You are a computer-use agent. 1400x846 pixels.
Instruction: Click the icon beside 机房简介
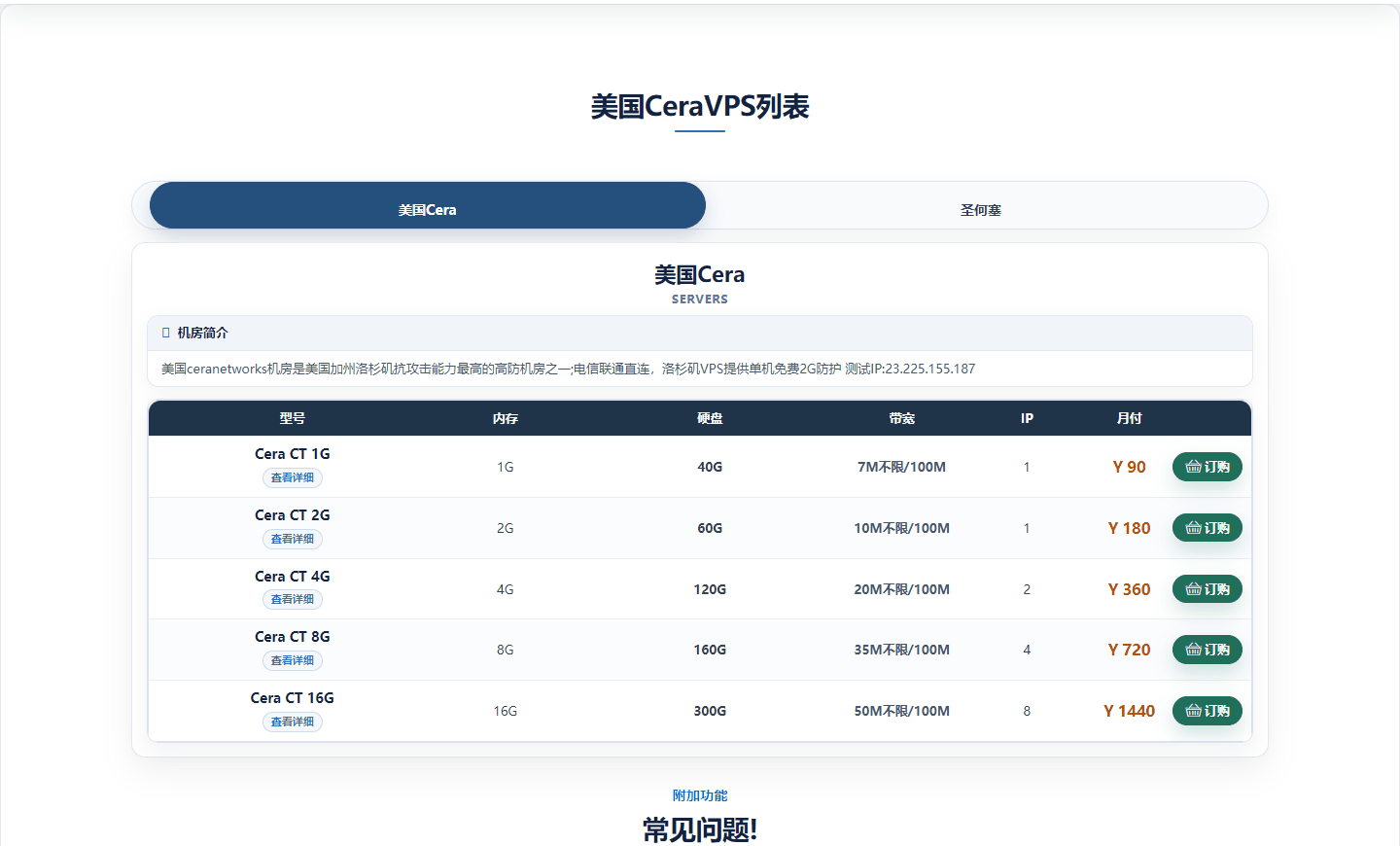click(x=166, y=333)
